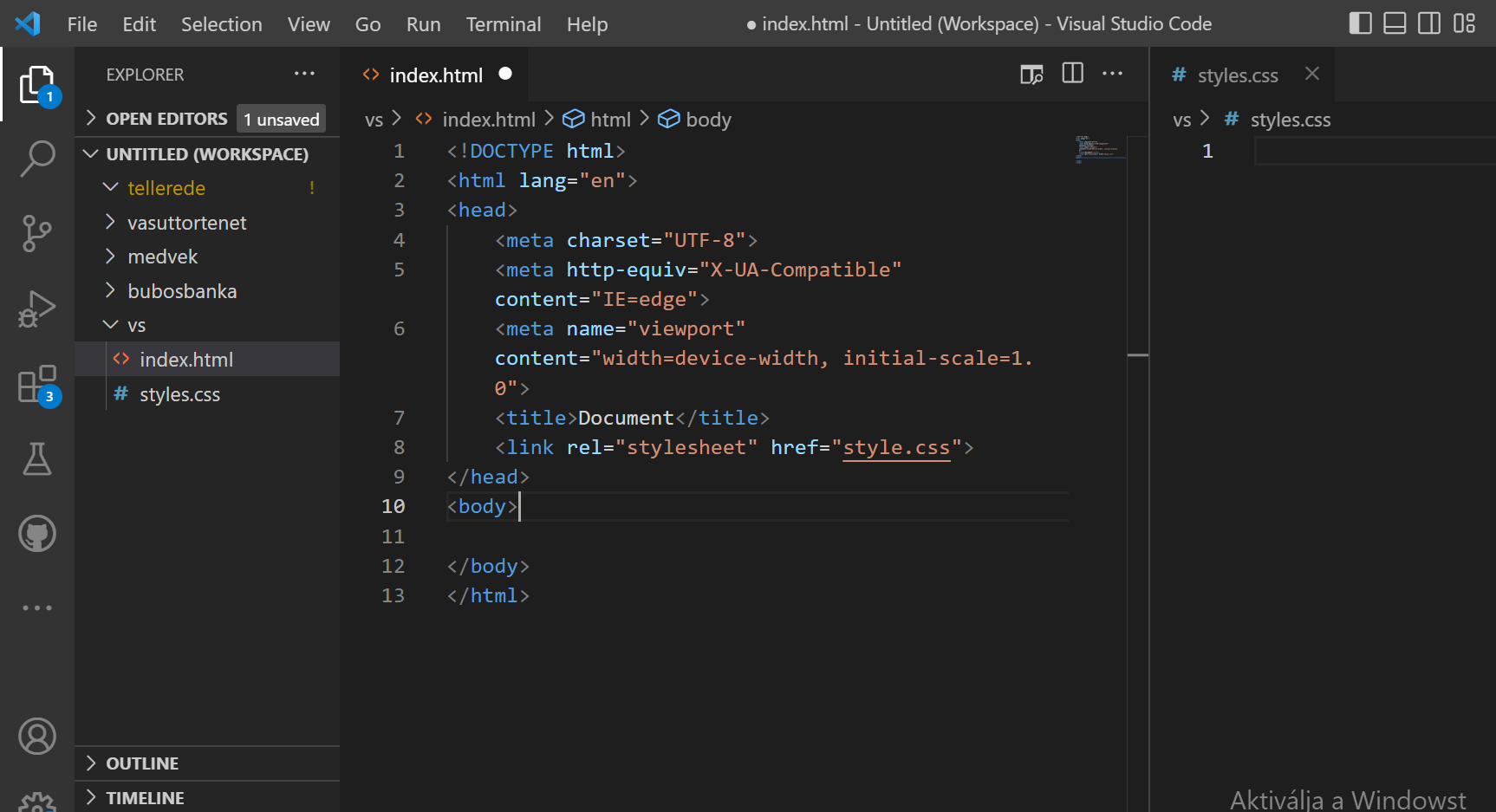Screen dimensions: 1496x812
Task: Click the VS Code logo icon
Action: coord(28,23)
